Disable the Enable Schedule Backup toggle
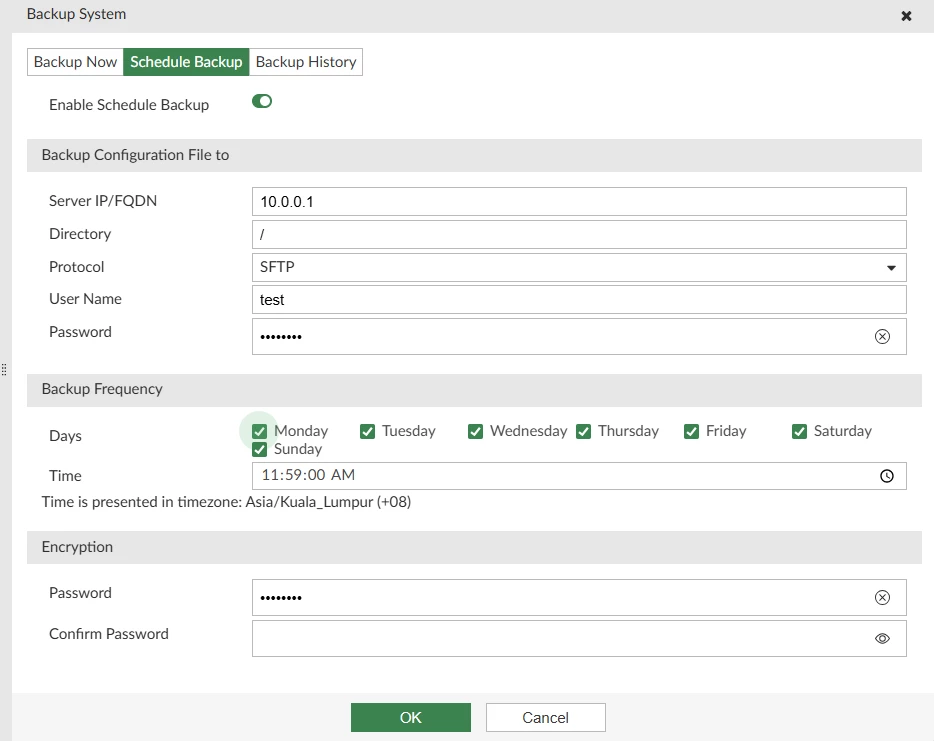The height and width of the screenshot is (741, 934). 261,101
